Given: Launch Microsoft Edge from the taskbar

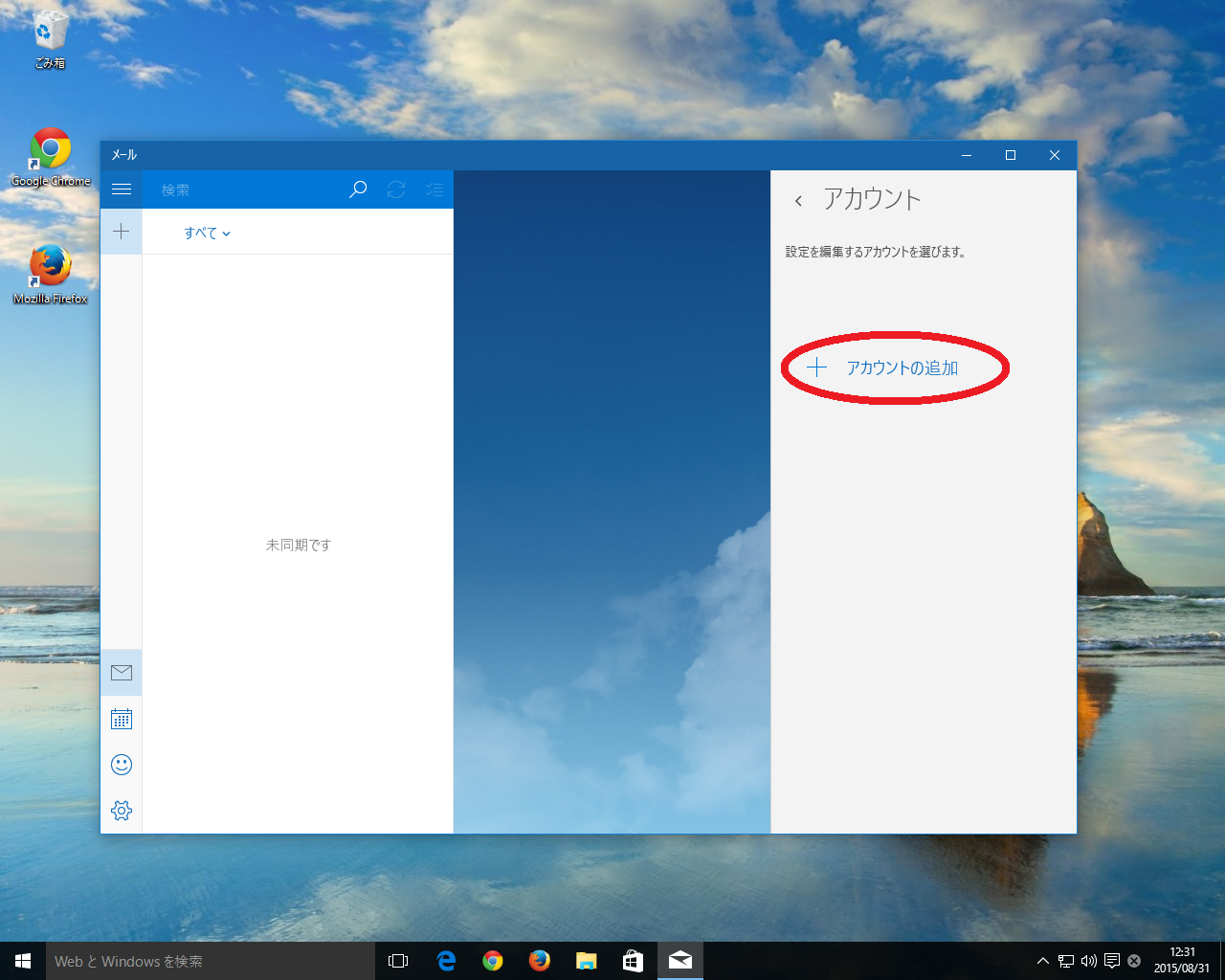Looking at the screenshot, I should click(446, 961).
